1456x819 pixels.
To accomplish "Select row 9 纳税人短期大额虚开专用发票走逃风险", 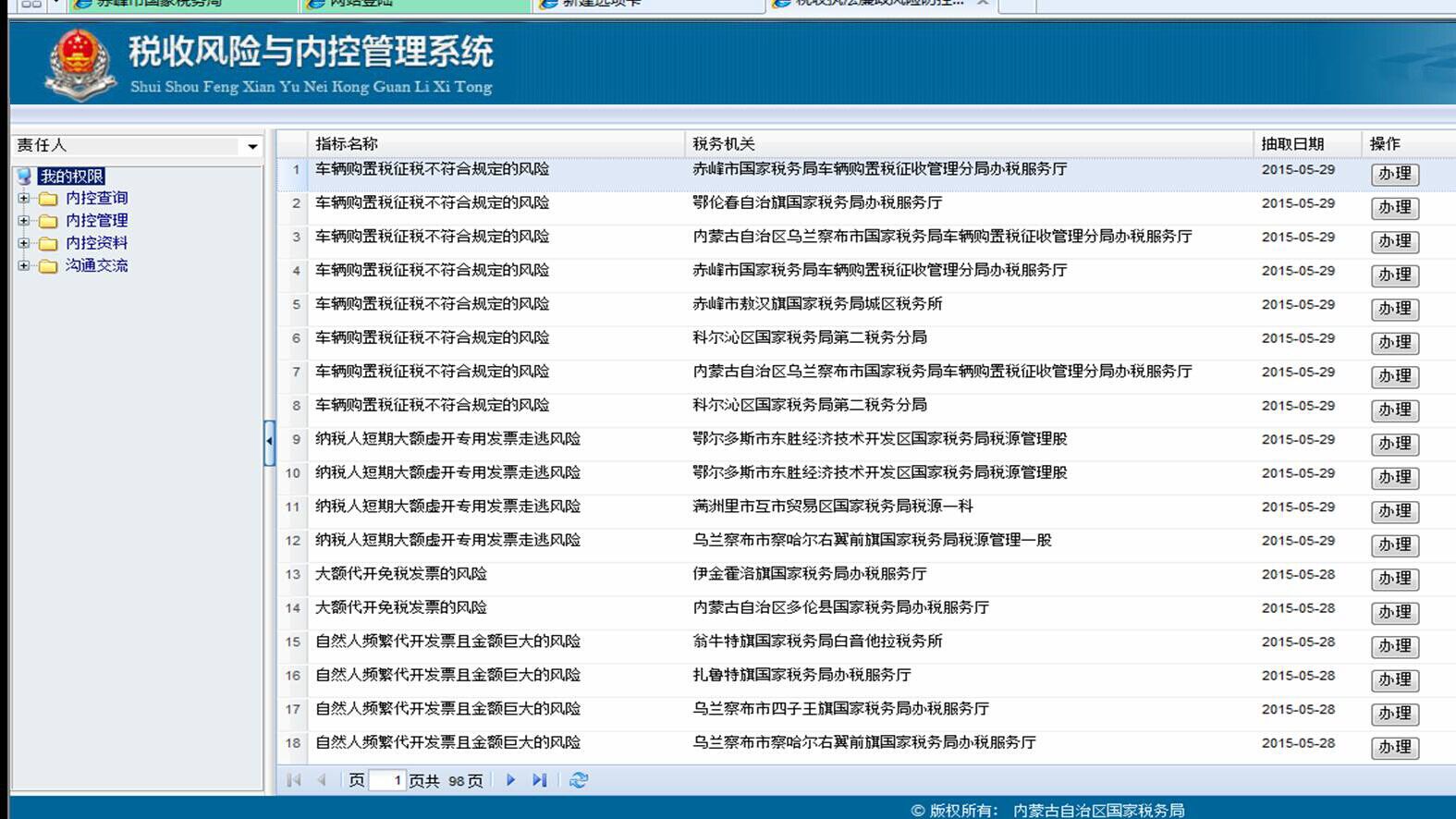I will point(447,439).
